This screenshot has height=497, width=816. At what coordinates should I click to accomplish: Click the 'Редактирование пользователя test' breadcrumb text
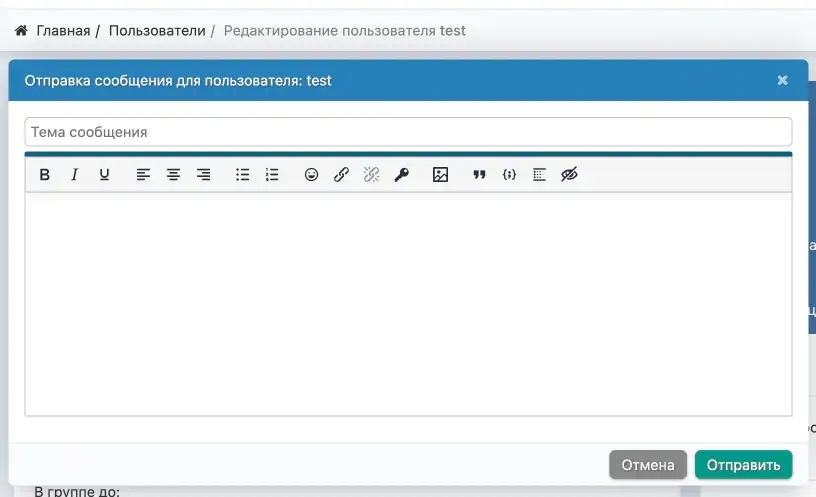coord(345,31)
